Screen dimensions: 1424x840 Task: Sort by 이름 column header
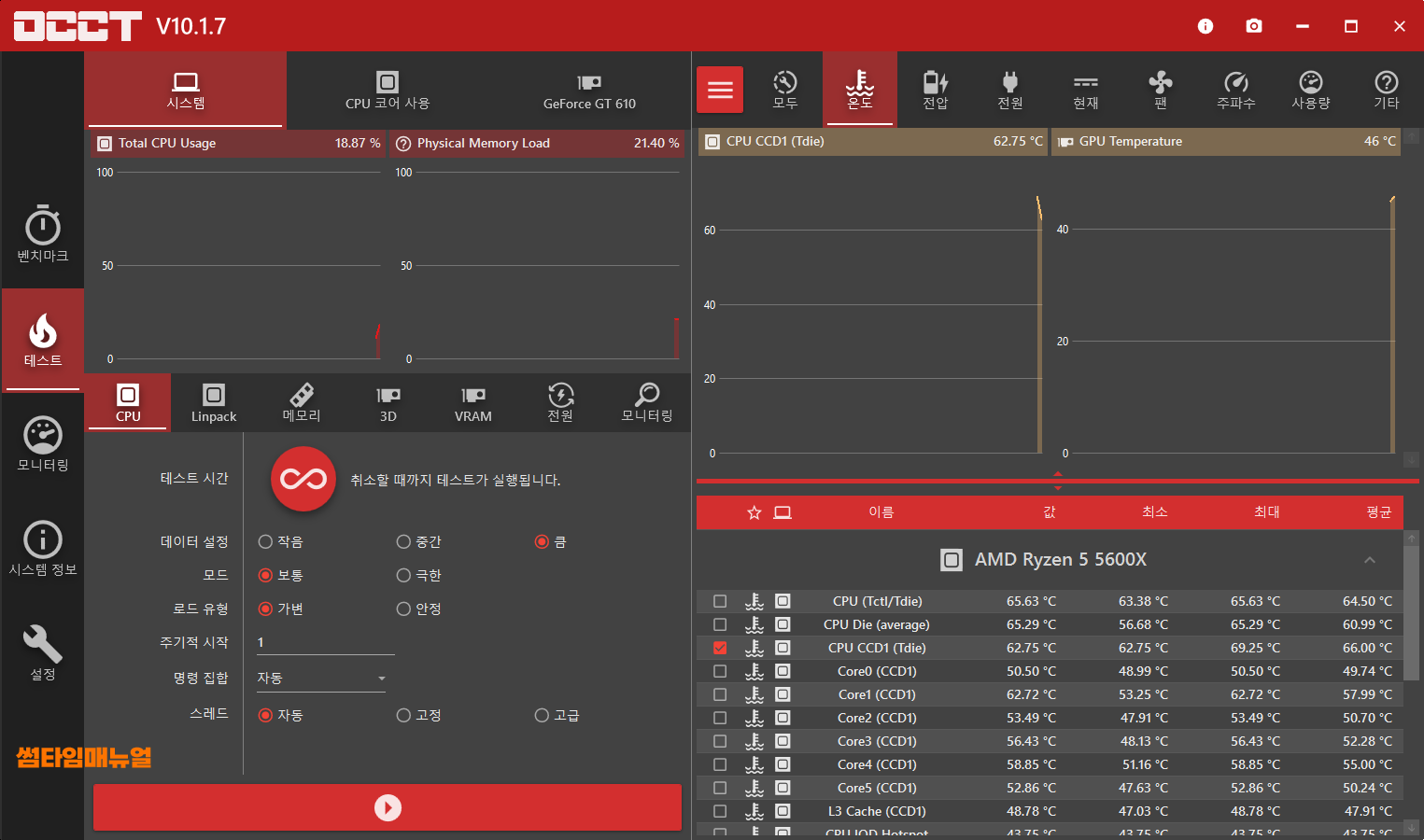[x=881, y=512]
